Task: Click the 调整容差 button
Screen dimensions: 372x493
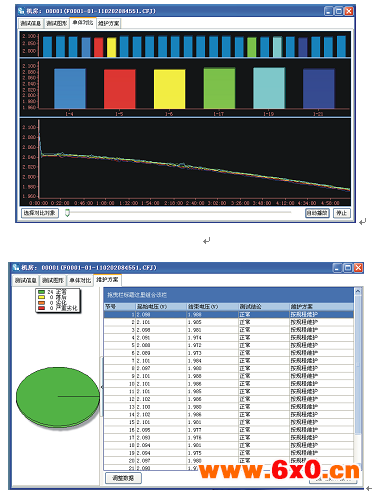Action: click(x=123, y=478)
